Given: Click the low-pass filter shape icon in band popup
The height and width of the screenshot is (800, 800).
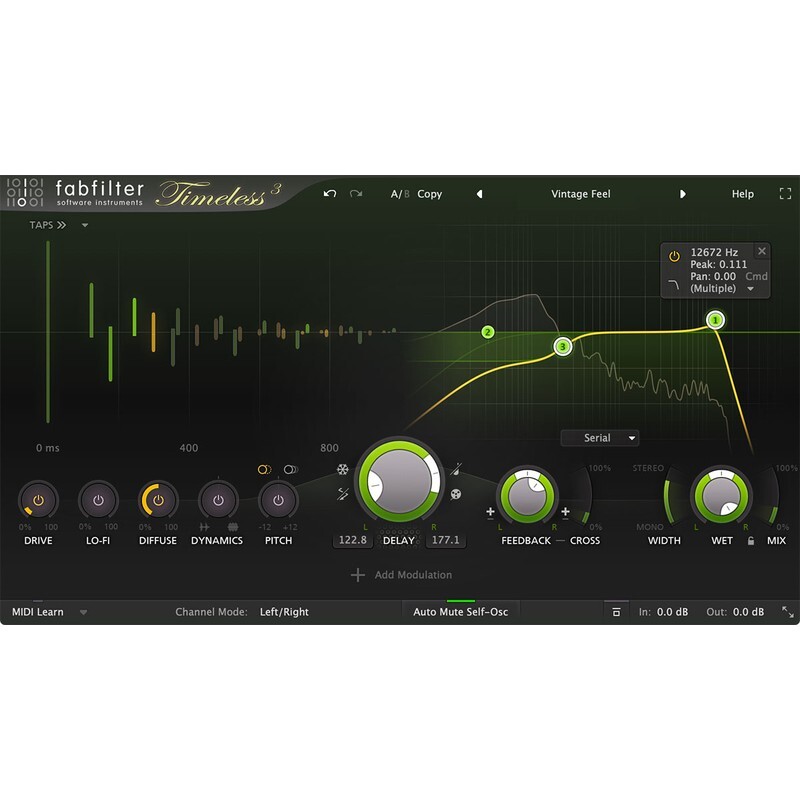Looking at the screenshot, I should 674,284.
